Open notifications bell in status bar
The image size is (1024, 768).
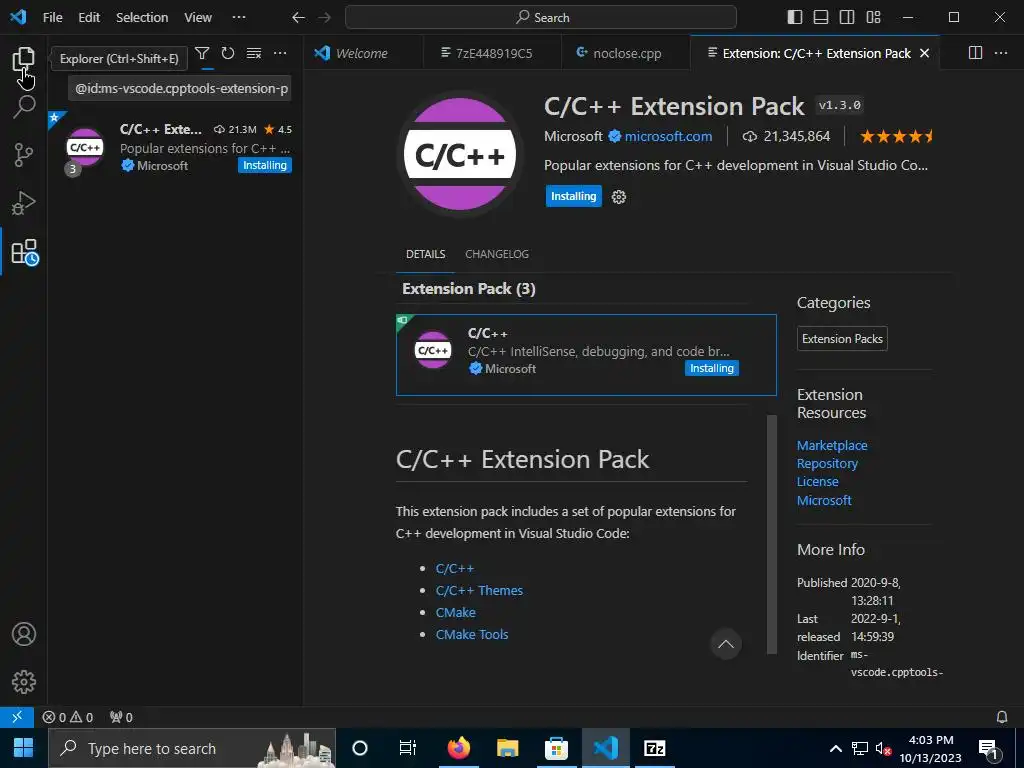[1002, 717]
